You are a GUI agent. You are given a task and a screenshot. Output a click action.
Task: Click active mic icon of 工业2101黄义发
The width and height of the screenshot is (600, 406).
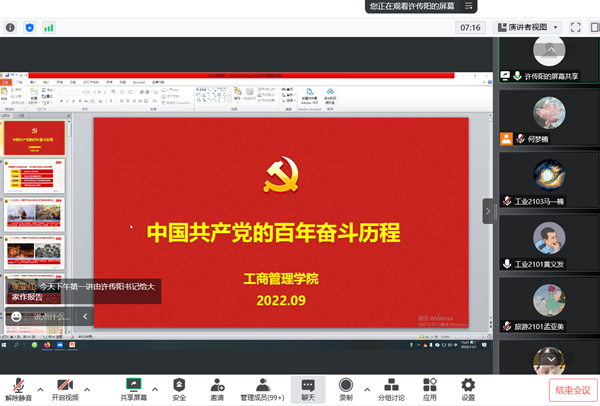pyautogui.click(x=507, y=264)
